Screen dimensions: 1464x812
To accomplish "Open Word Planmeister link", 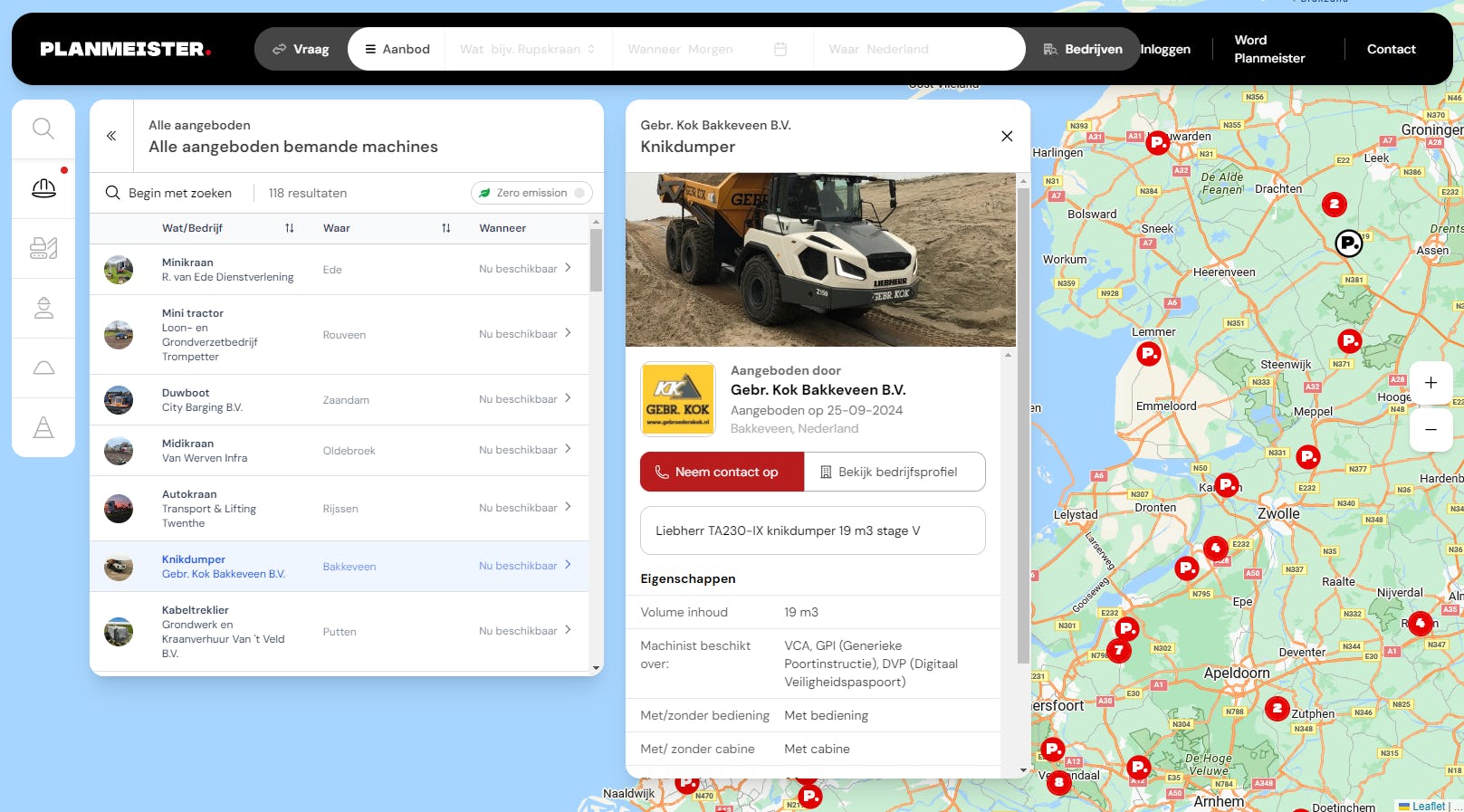I will coord(1269,49).
